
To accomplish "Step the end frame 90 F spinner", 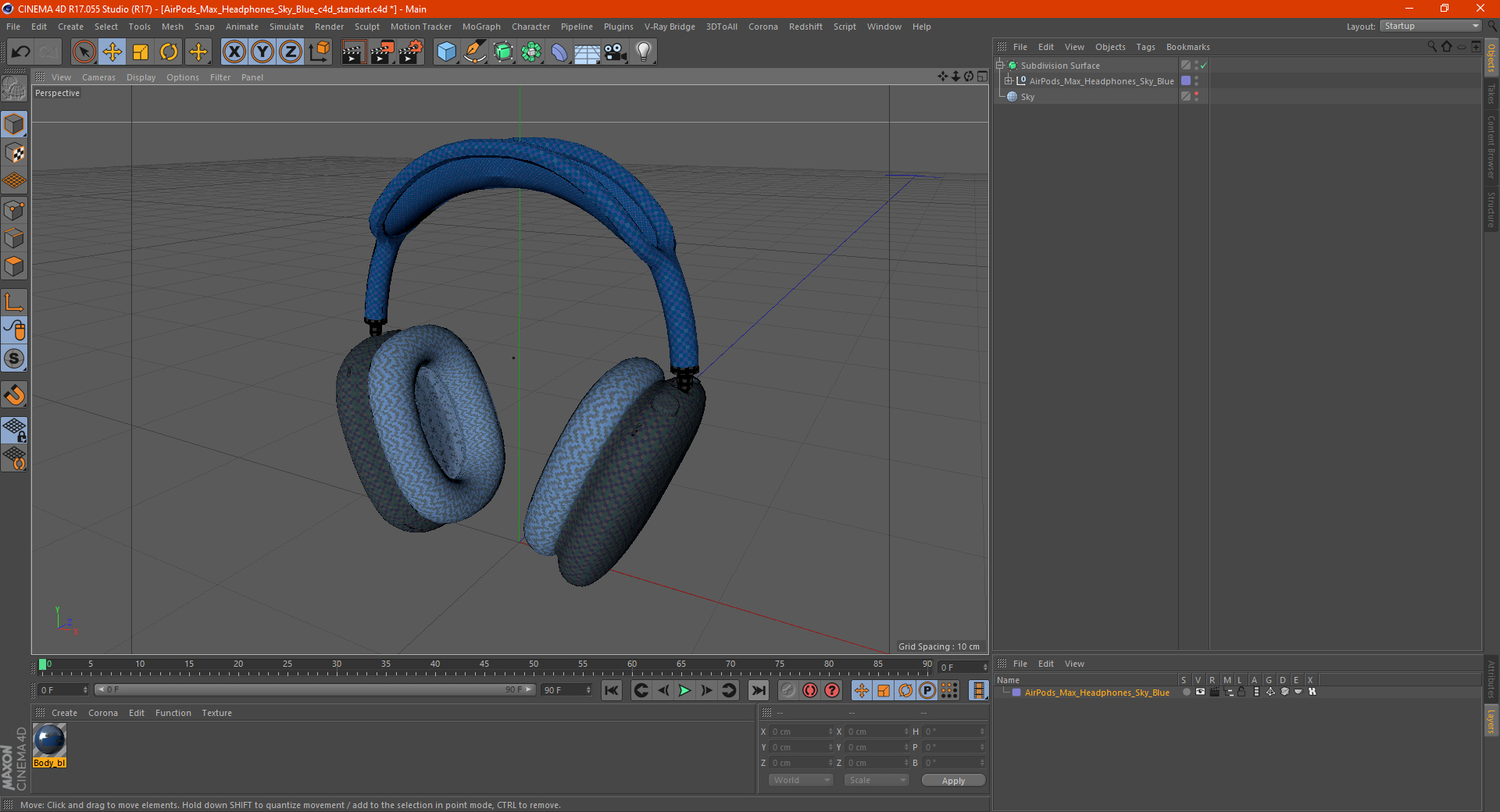I will (x=588, y=690).
